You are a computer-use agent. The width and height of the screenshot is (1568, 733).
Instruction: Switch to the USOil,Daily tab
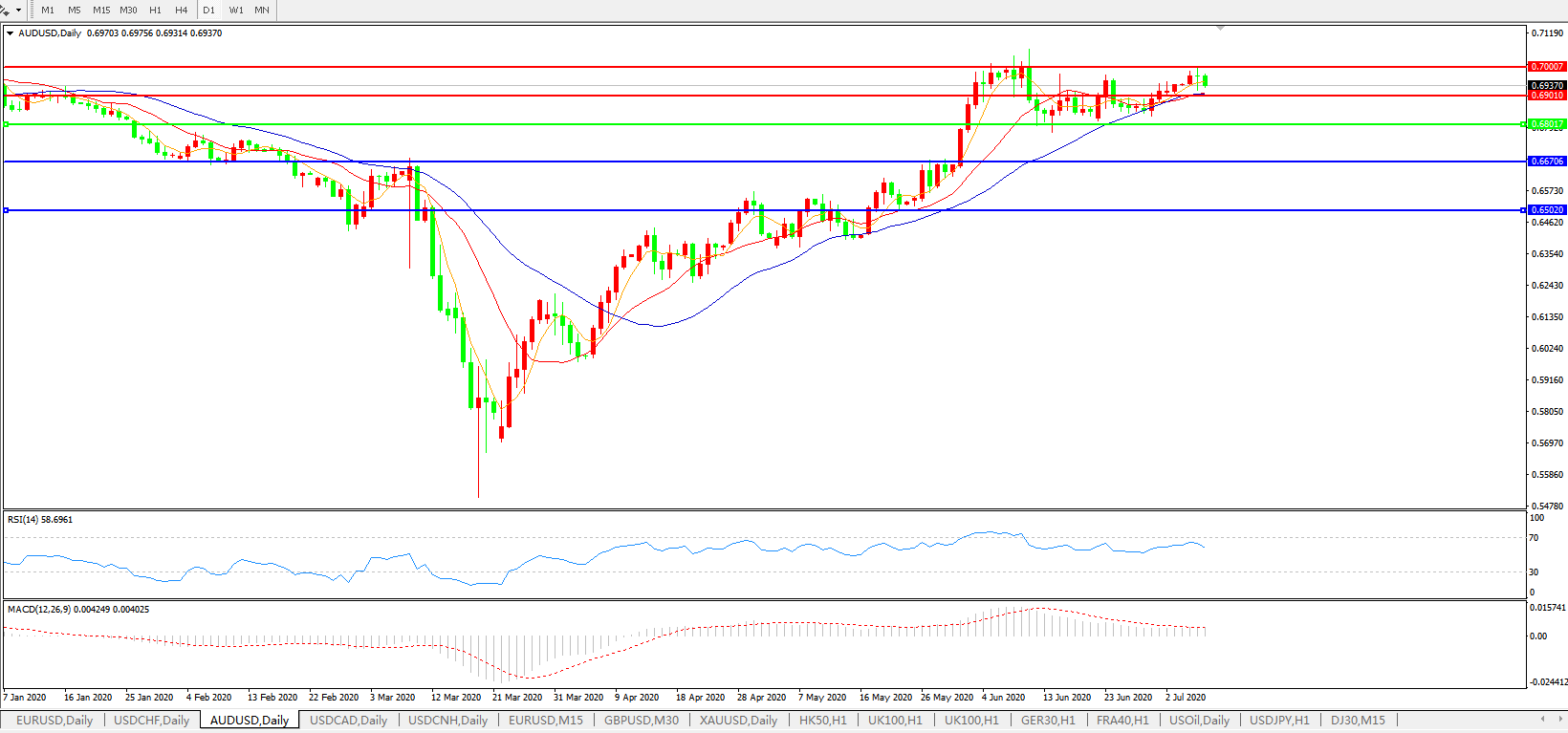1199,721
